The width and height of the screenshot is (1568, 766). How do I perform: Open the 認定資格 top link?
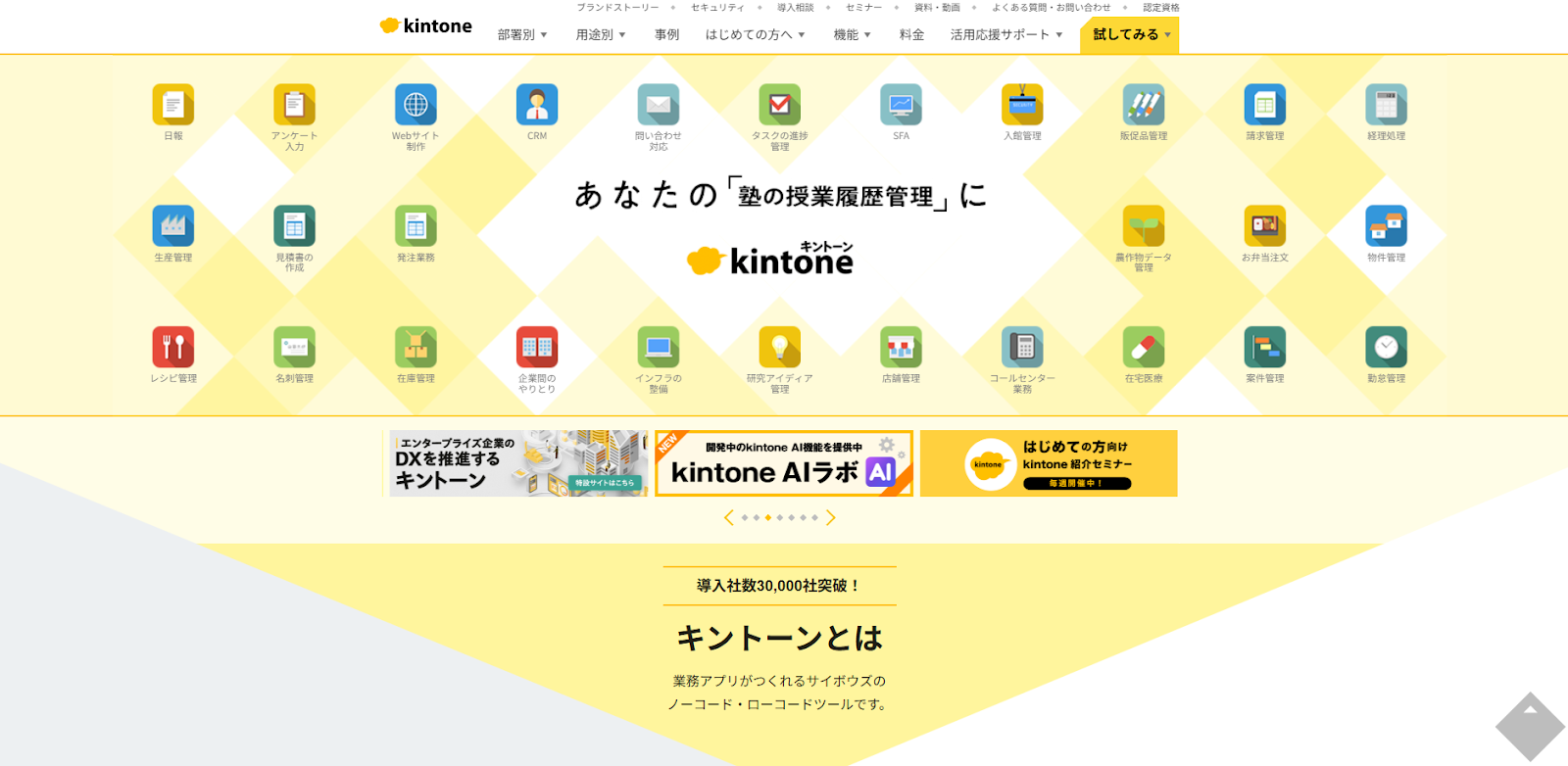1161,8
